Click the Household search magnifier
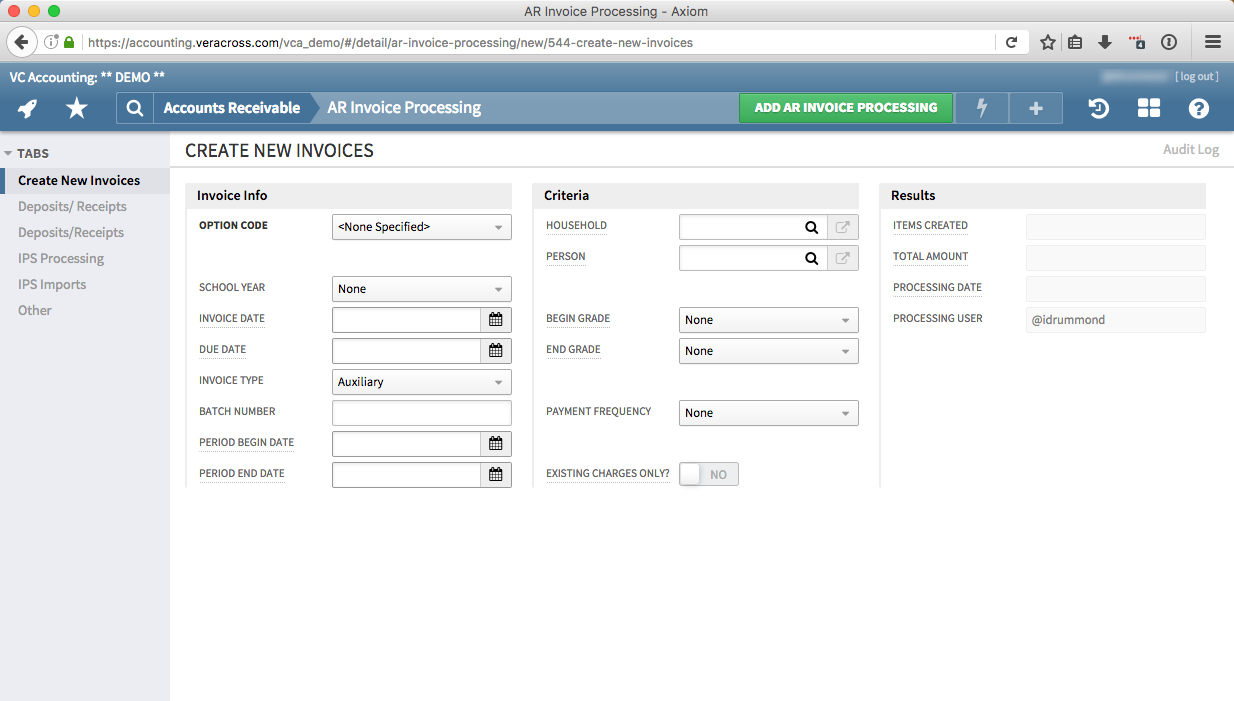1234x701 pixels. click(x=811, y=227)
